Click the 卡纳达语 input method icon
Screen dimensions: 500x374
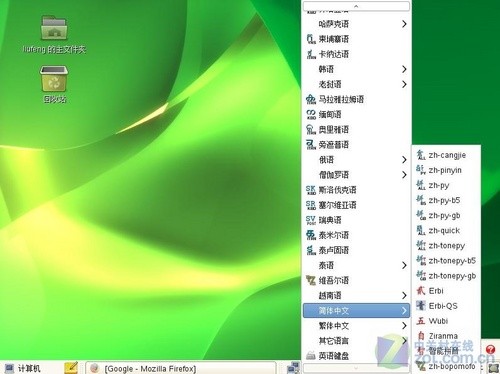tap(311, 54)
